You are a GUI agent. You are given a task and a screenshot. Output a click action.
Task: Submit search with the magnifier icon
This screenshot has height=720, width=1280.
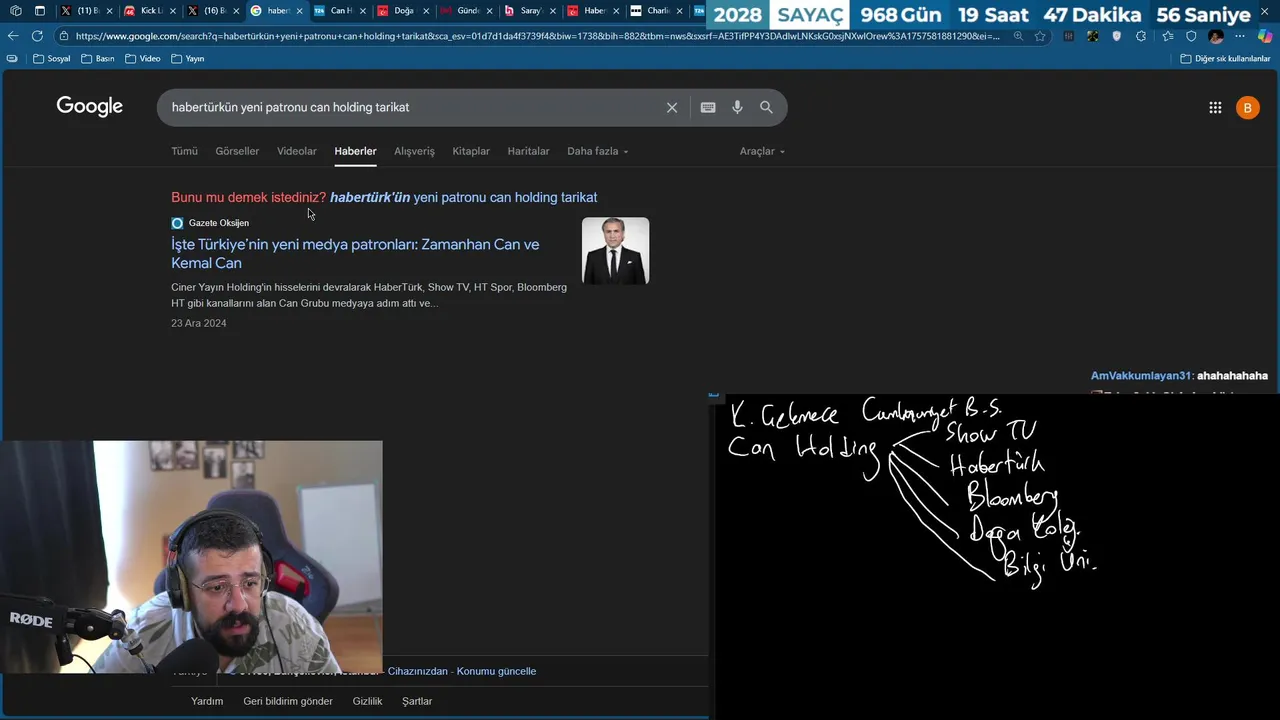pyautogui.click(x=766, y=107)
